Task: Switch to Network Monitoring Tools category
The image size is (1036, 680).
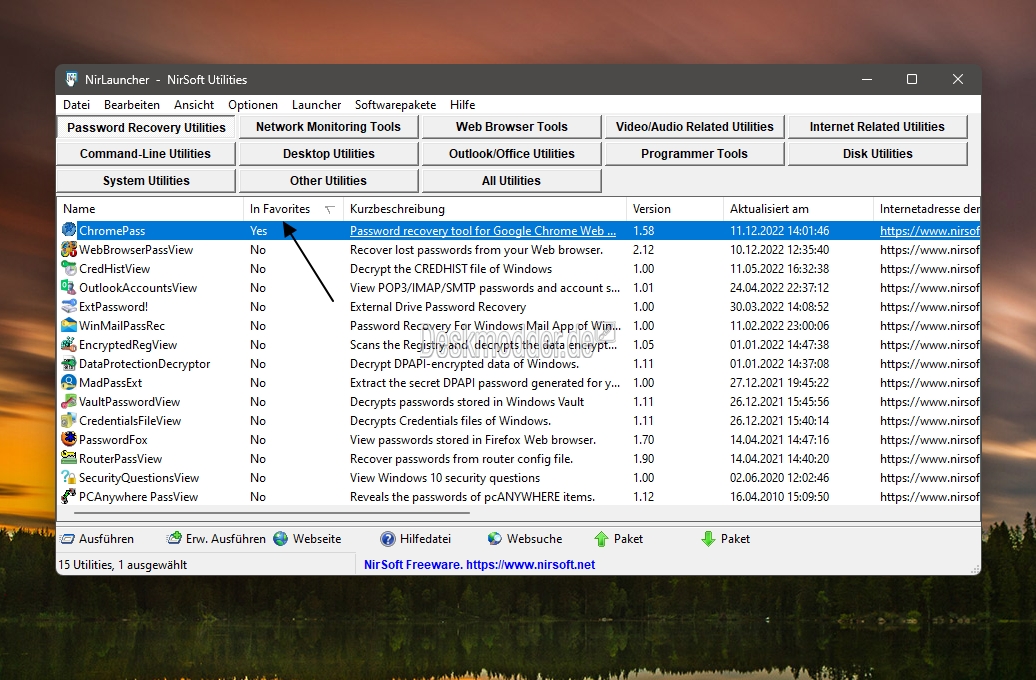Action: 328,127
